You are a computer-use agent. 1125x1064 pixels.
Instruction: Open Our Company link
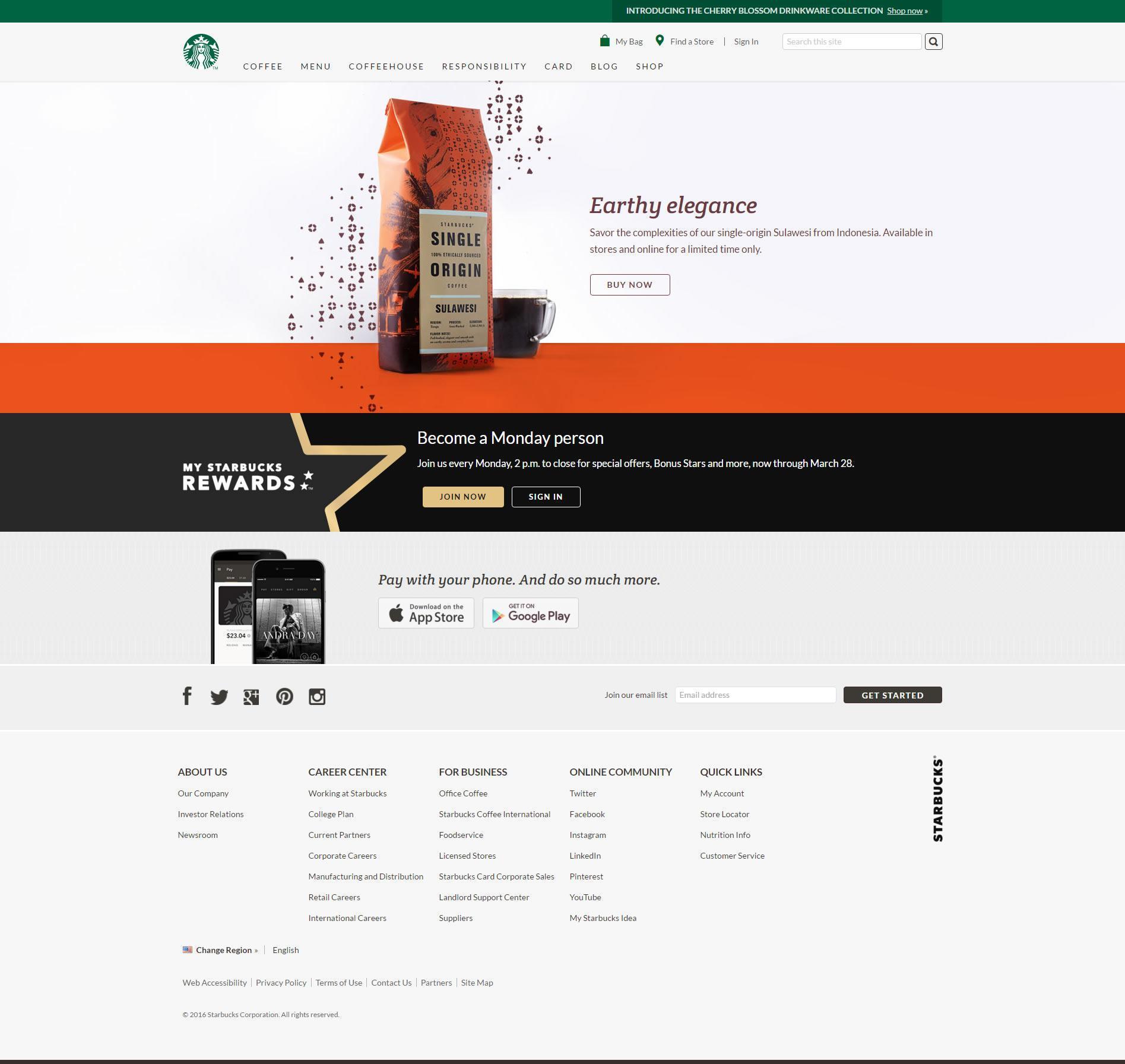point(203,793)
